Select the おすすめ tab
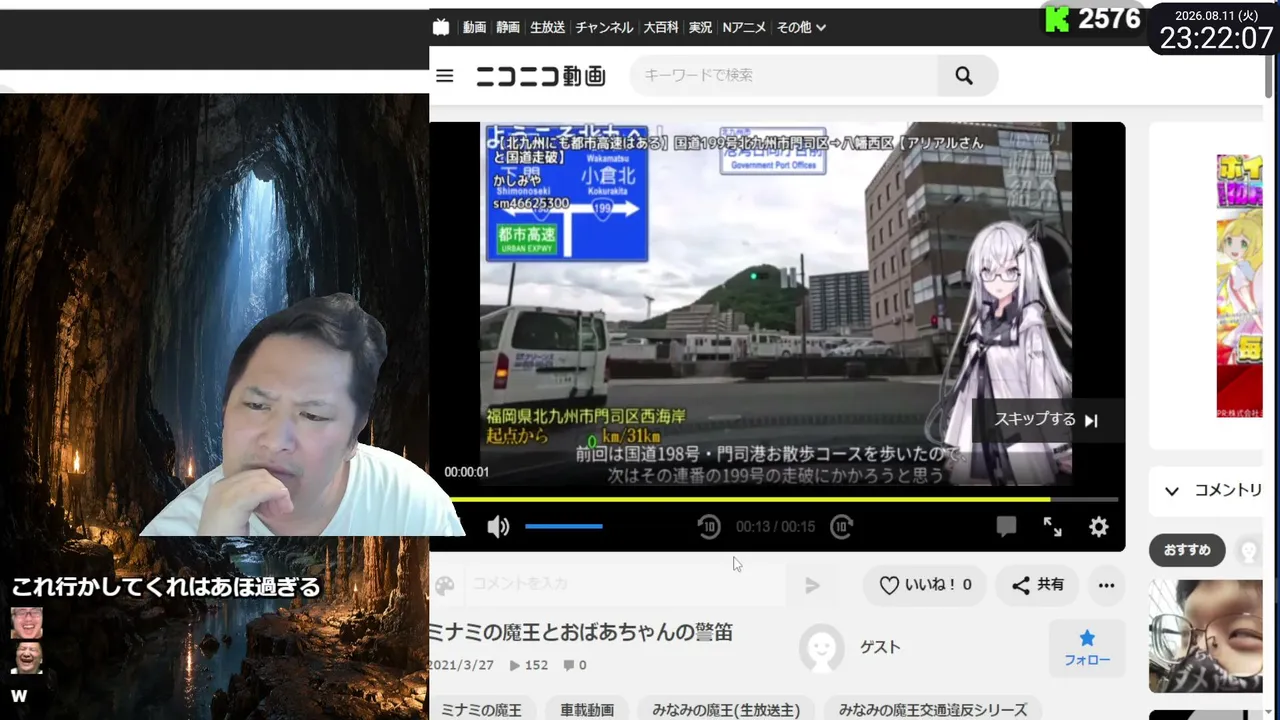 coord(1187,550)
